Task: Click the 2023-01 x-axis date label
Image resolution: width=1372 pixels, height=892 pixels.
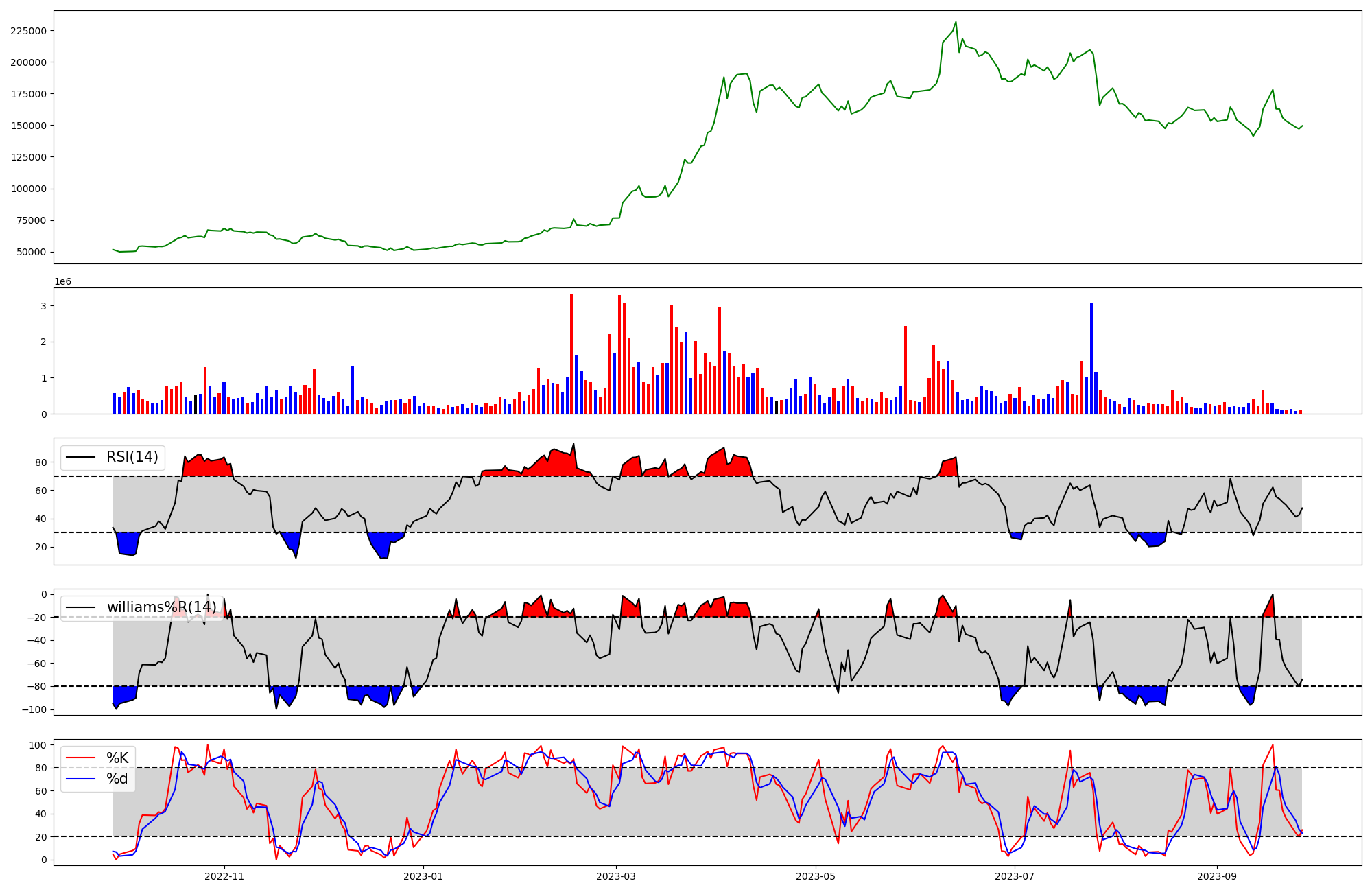Action: click(423, 876)
